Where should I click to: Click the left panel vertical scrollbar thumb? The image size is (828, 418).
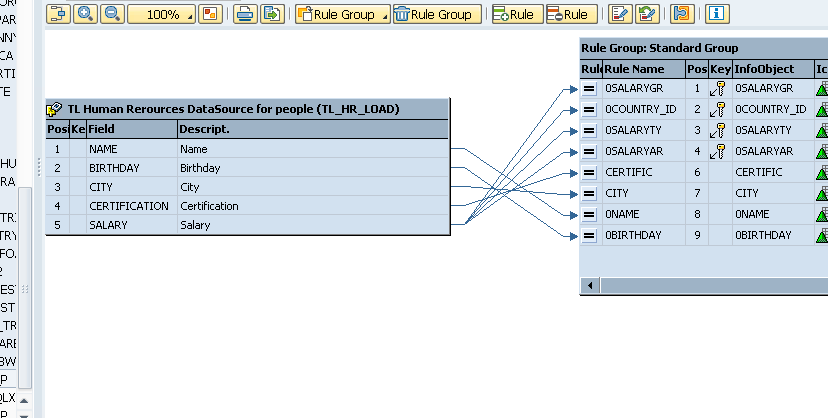point(25,288)
